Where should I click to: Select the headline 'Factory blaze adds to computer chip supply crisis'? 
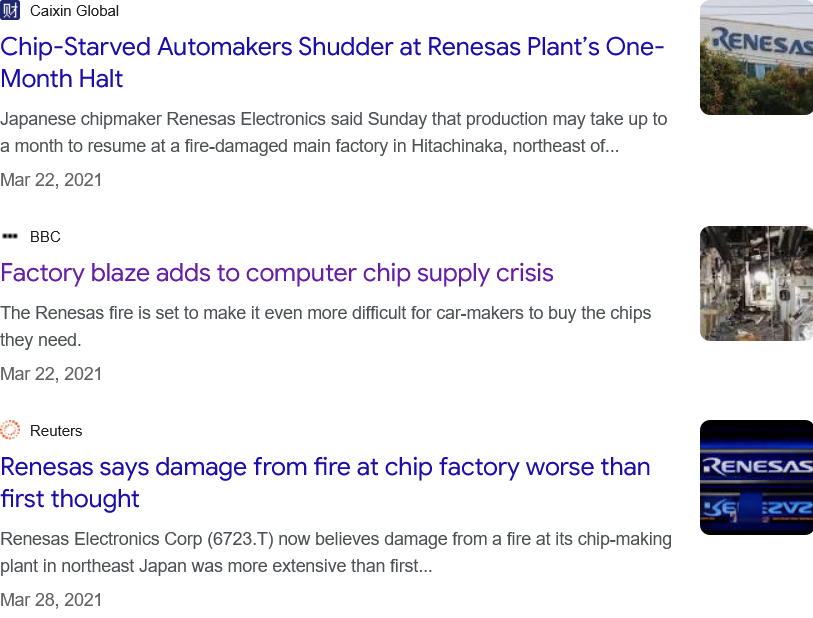point(277,273)
